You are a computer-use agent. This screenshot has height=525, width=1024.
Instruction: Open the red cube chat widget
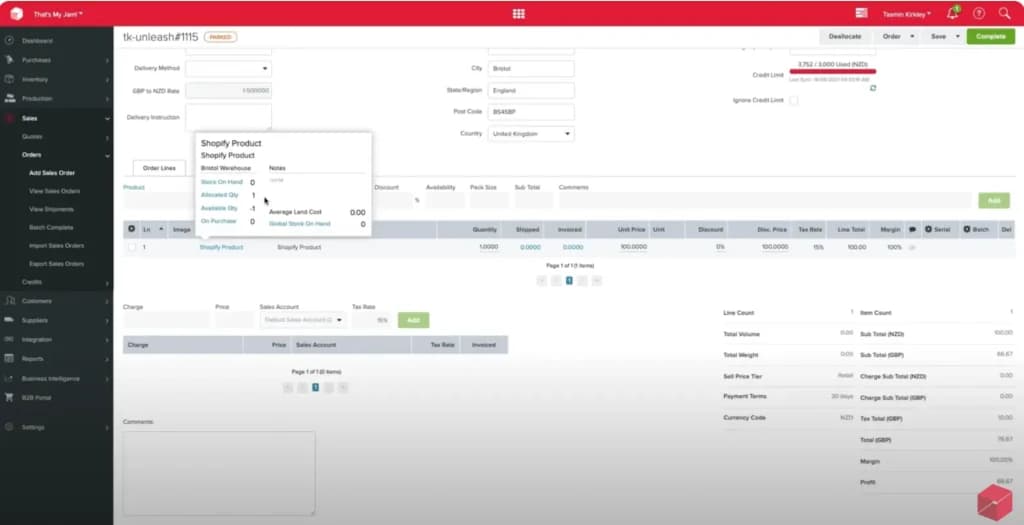[x=995, y=503]
